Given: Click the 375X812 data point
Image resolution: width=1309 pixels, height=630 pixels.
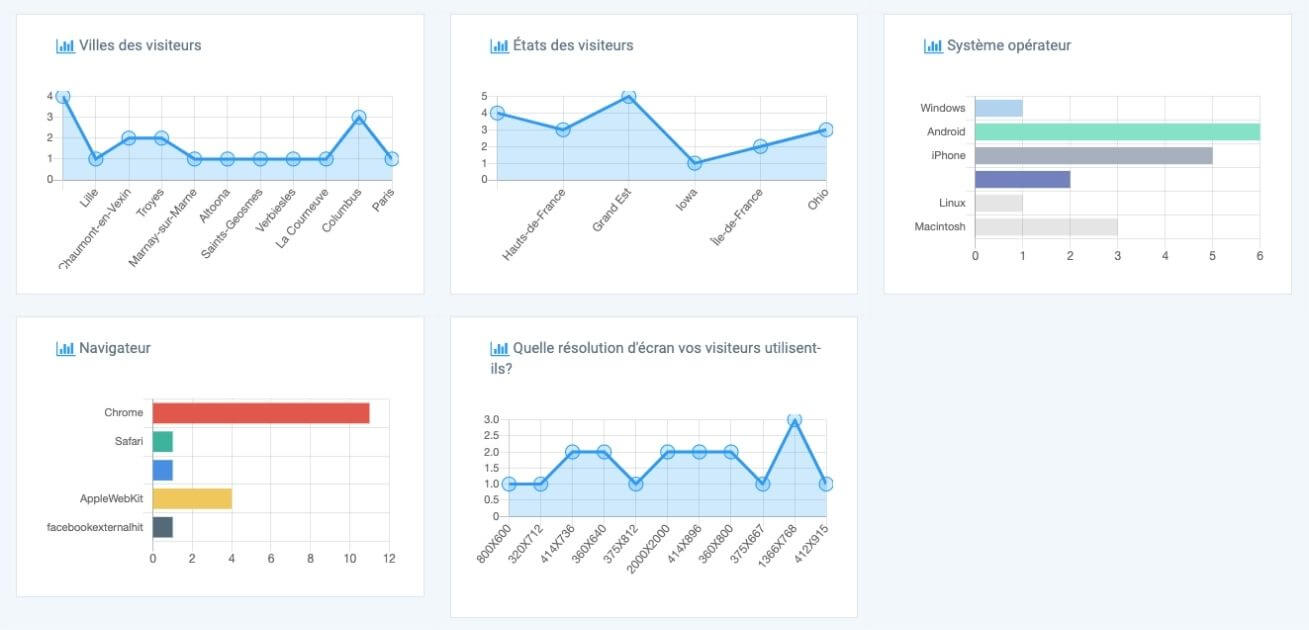Looking at the screenshot, I should tap(636, 484).
